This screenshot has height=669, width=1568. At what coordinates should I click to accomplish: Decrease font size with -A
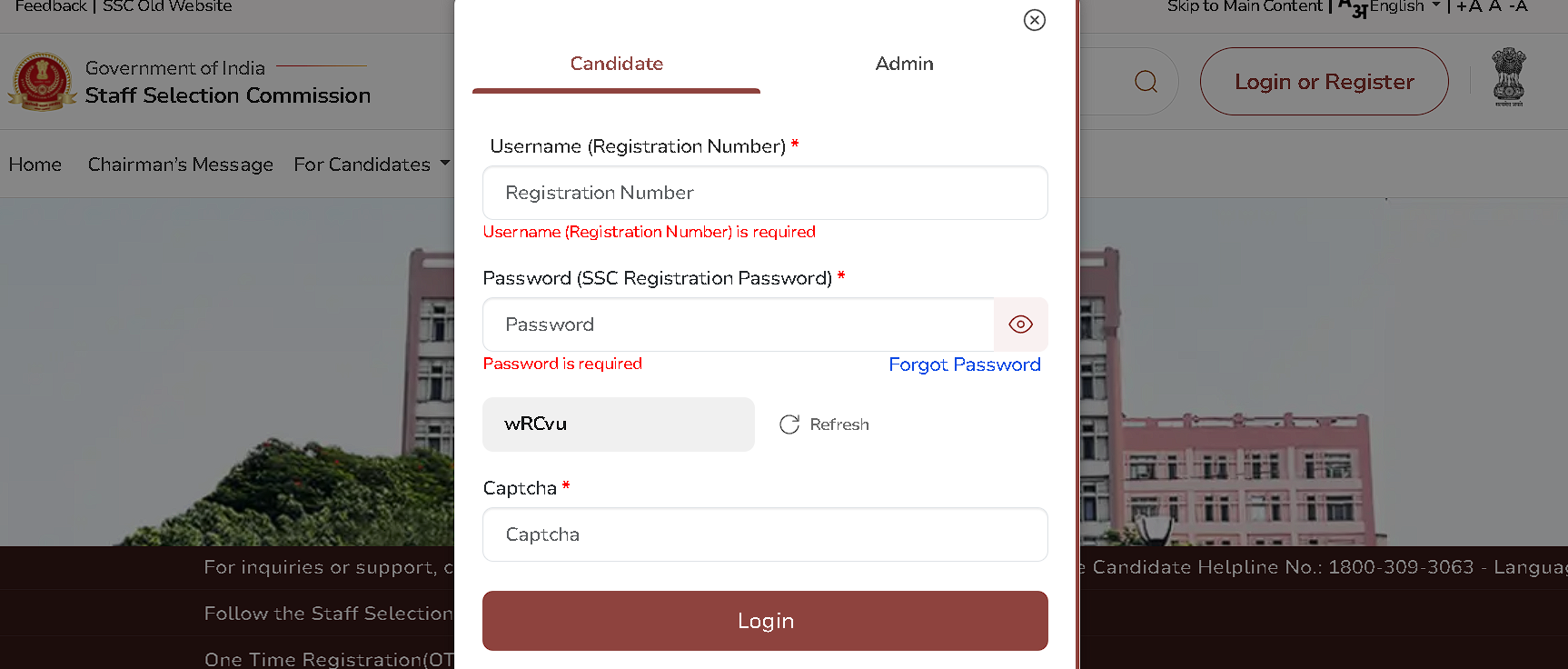pyautogui.click(x=1519, y=7)
